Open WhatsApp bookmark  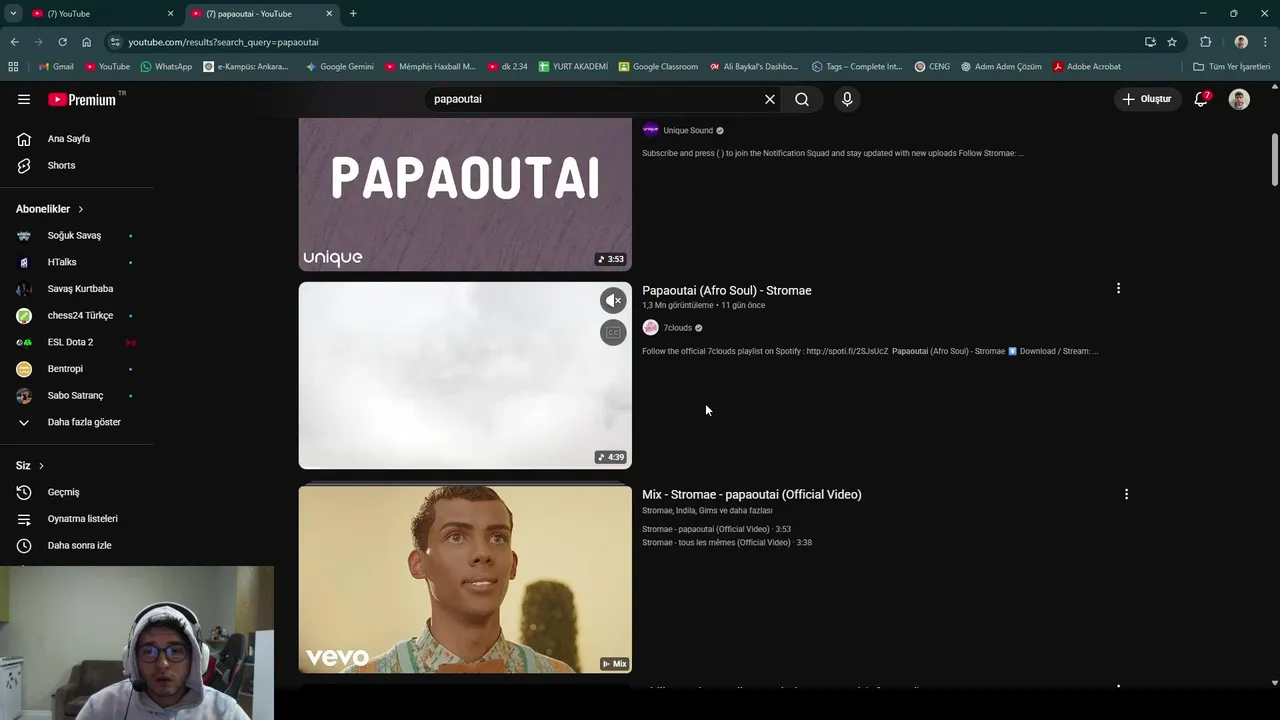click(x=166, y=67)
